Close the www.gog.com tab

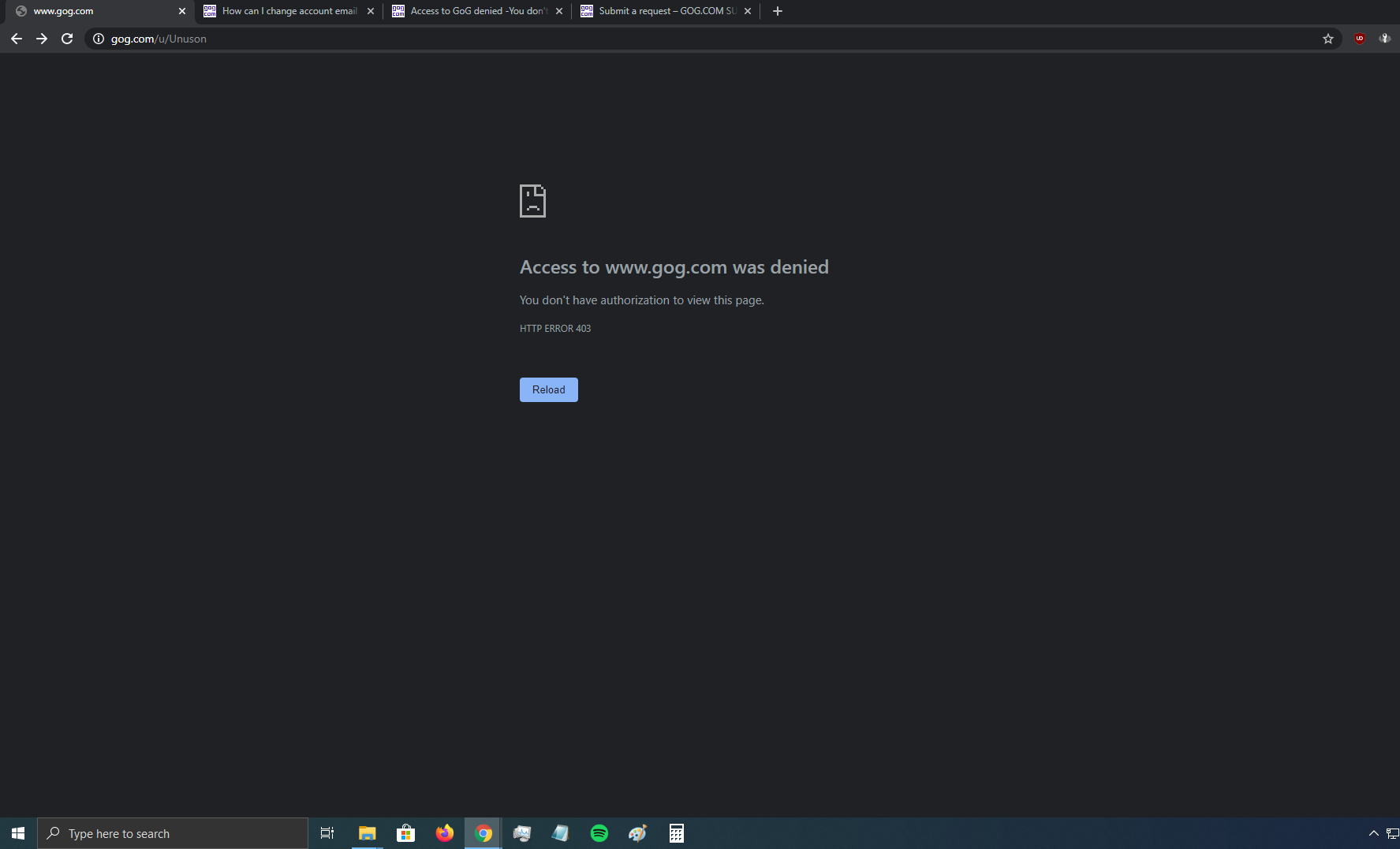182,11
